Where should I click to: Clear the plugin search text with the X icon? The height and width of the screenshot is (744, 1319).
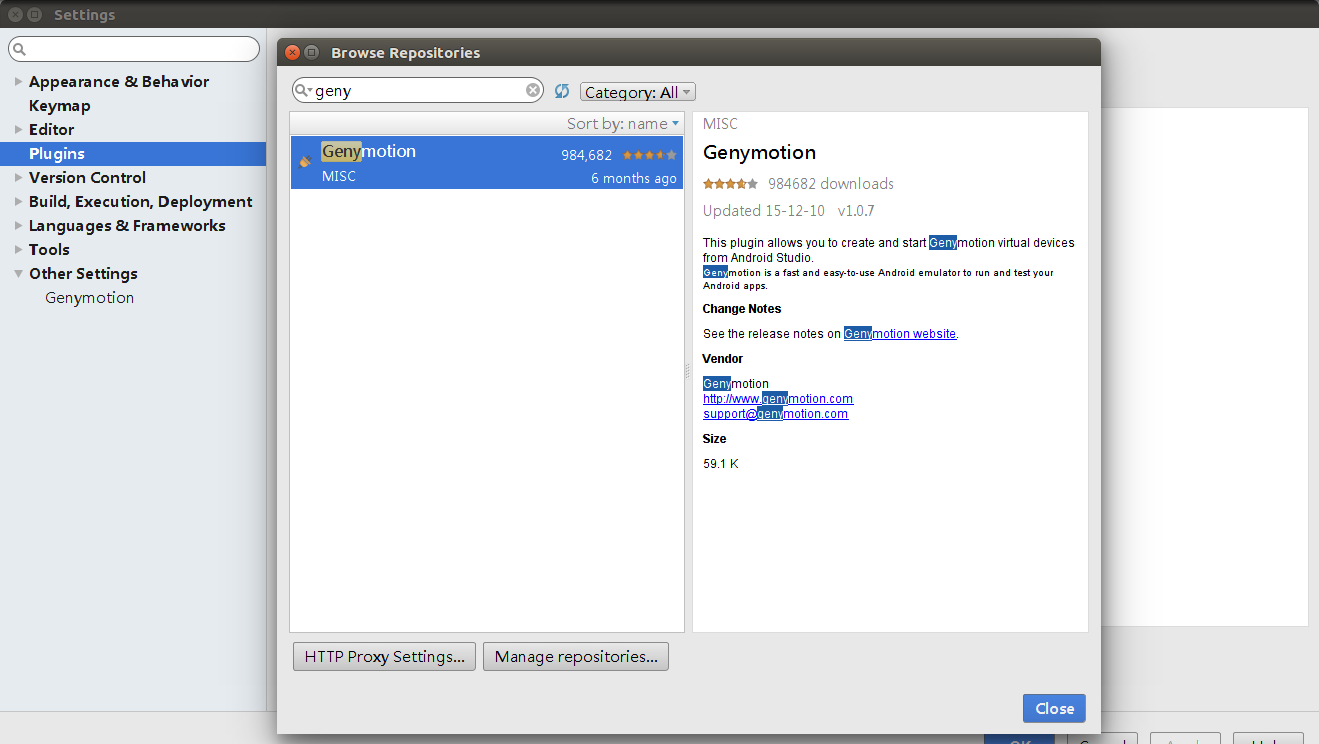pyautogui.click(x=533, y=91)
